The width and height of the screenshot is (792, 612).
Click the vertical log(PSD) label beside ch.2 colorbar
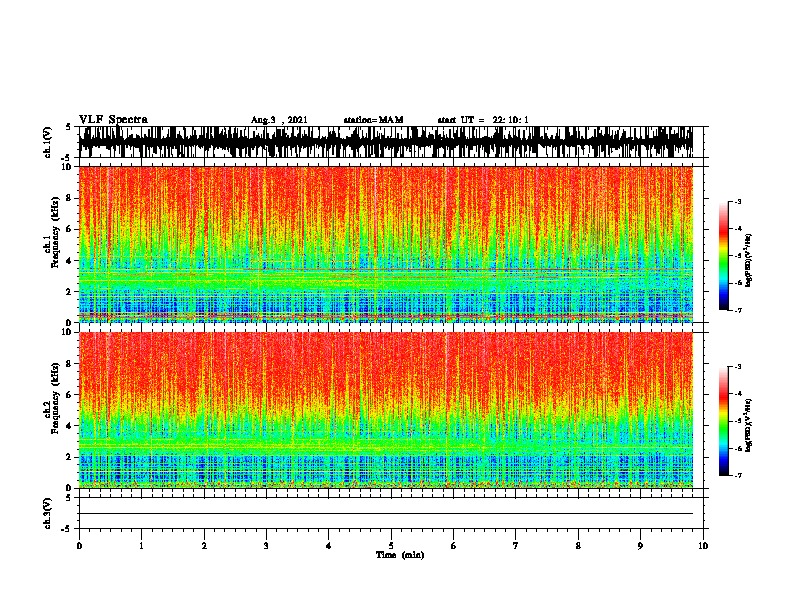(749, 425)
